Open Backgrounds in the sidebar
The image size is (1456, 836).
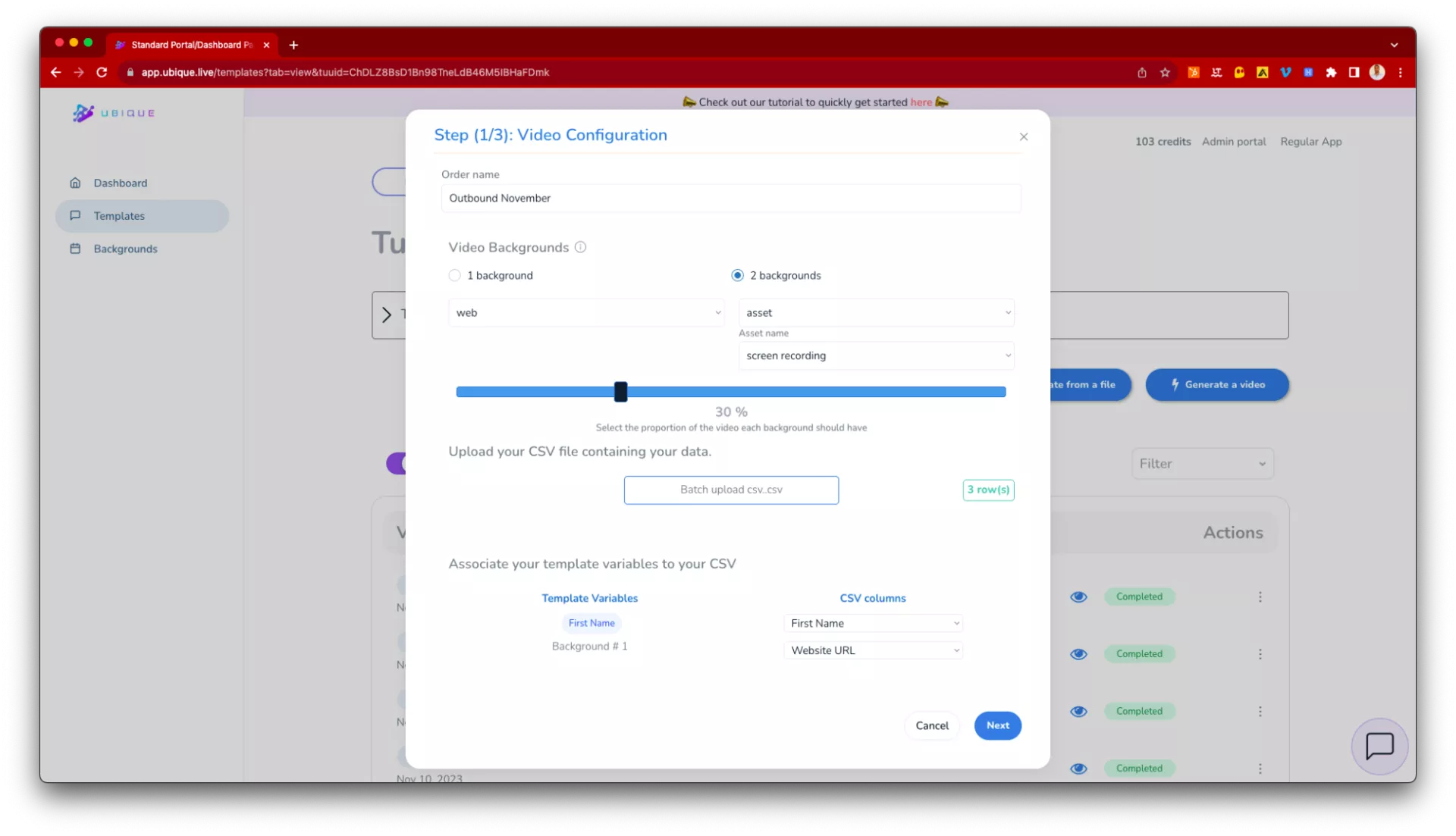tap(125, 249)
